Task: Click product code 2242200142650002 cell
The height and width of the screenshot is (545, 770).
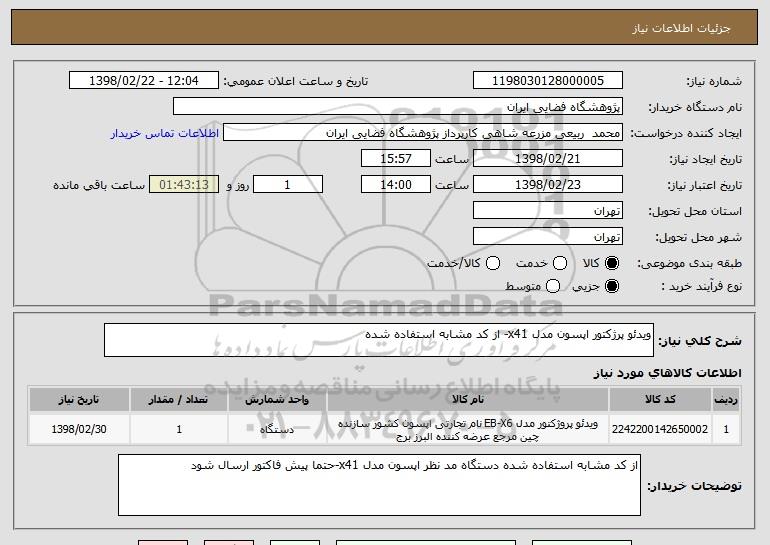Action: point(660,429)
